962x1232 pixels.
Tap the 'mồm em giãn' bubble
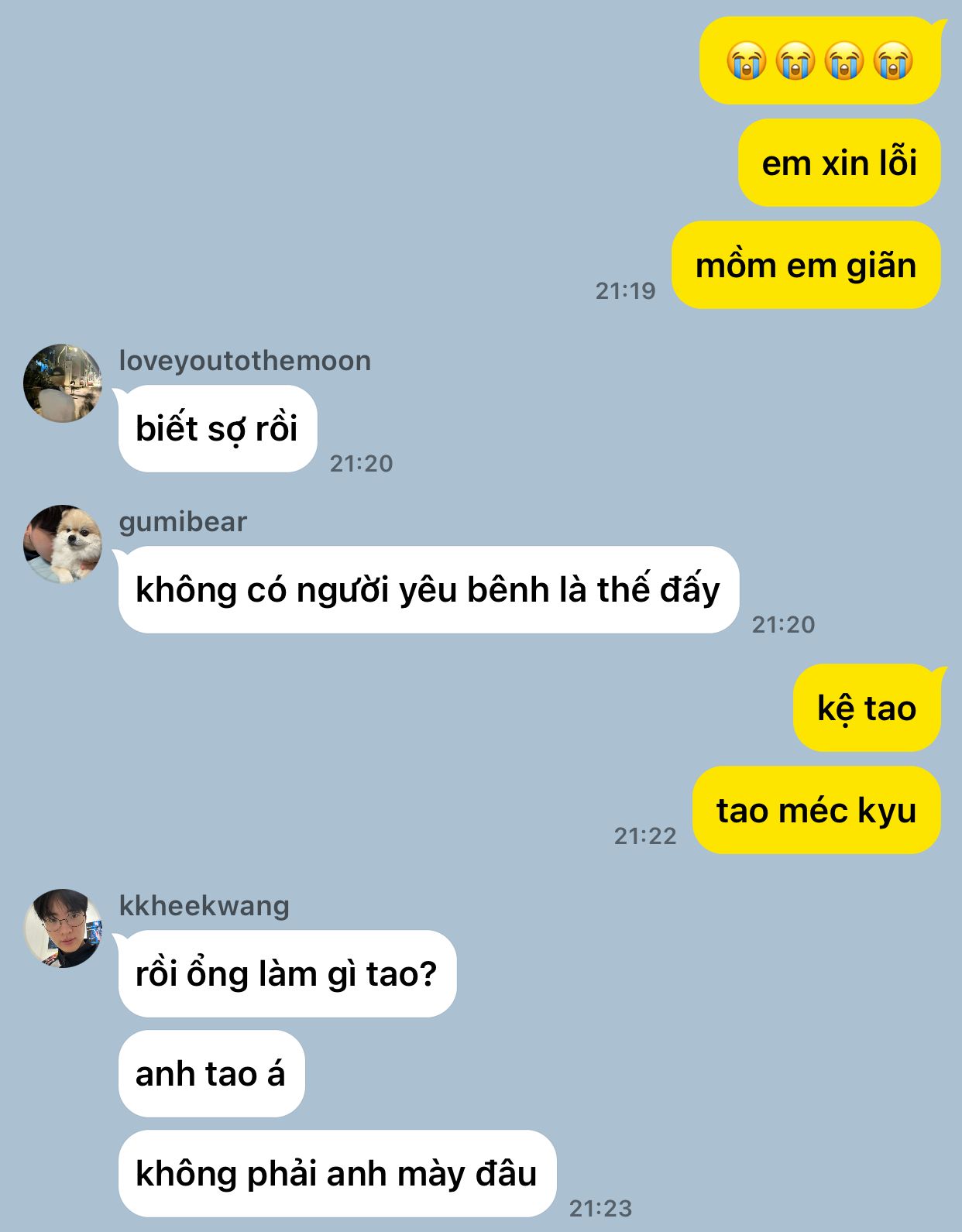[x=806, y=265]
